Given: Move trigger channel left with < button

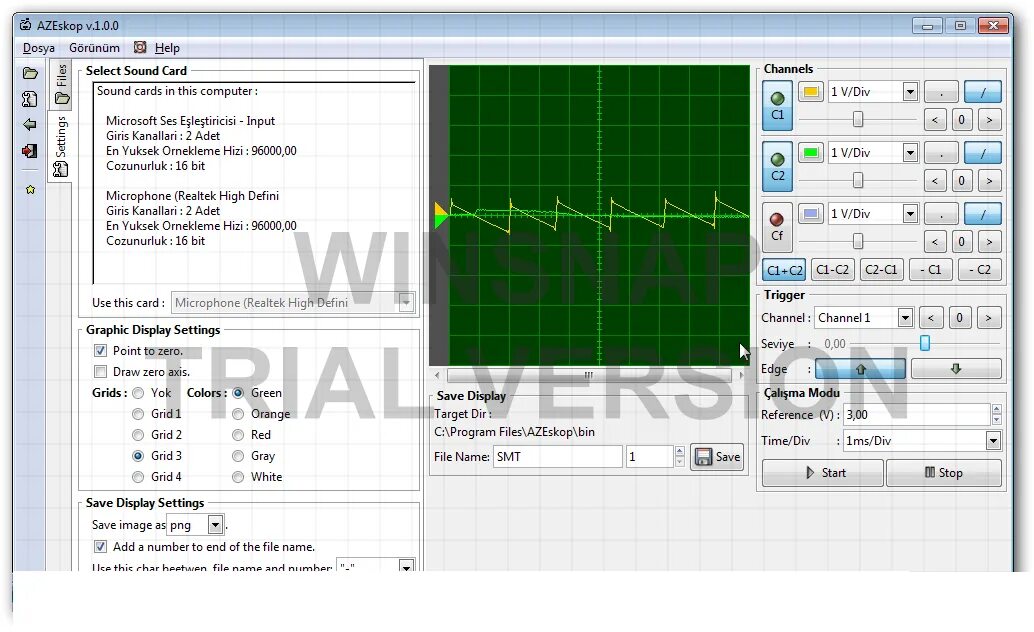Looking at the screenshot, I should coord(930,318).
